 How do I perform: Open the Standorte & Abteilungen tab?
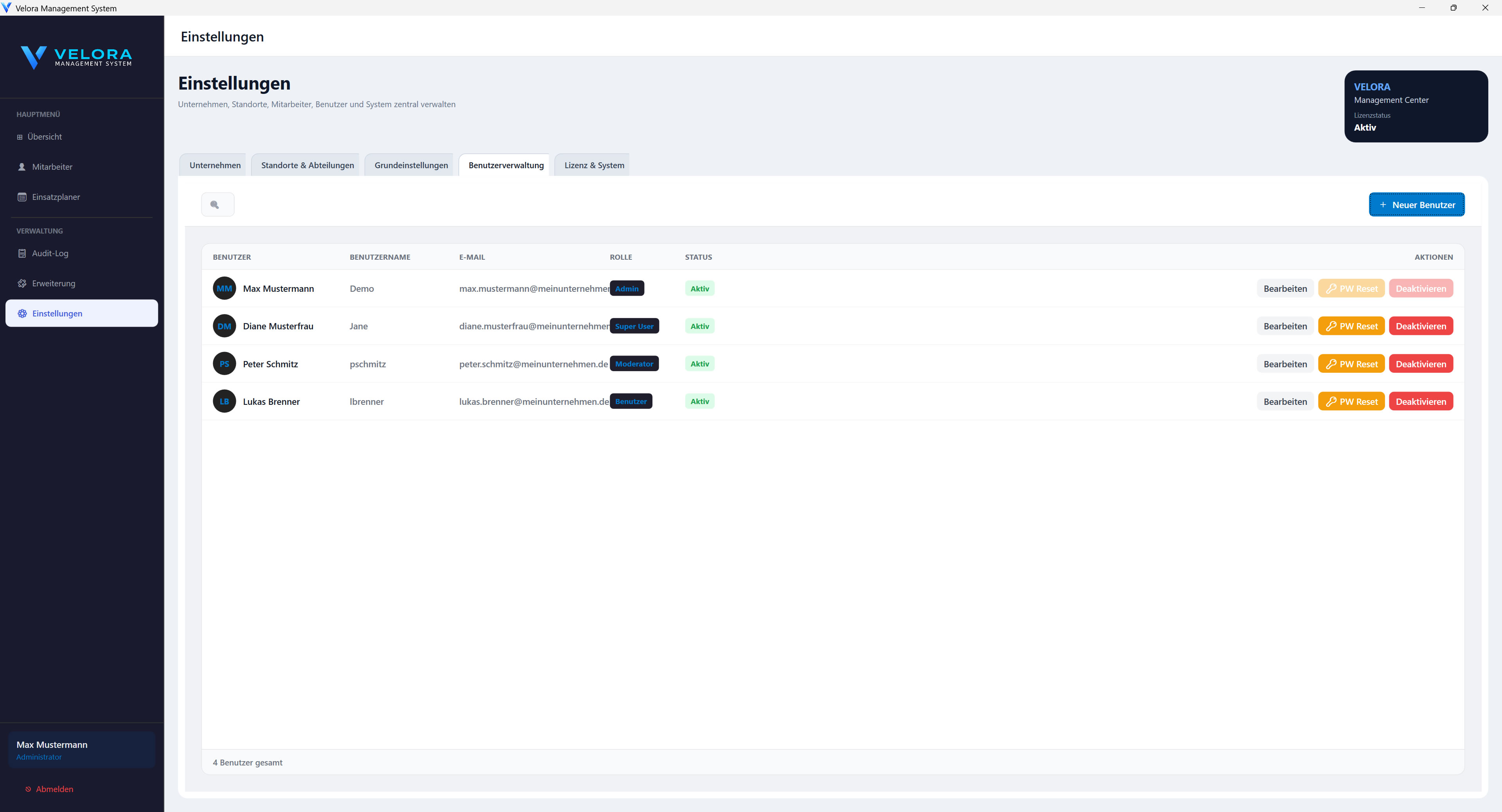(x=307, y=165)
